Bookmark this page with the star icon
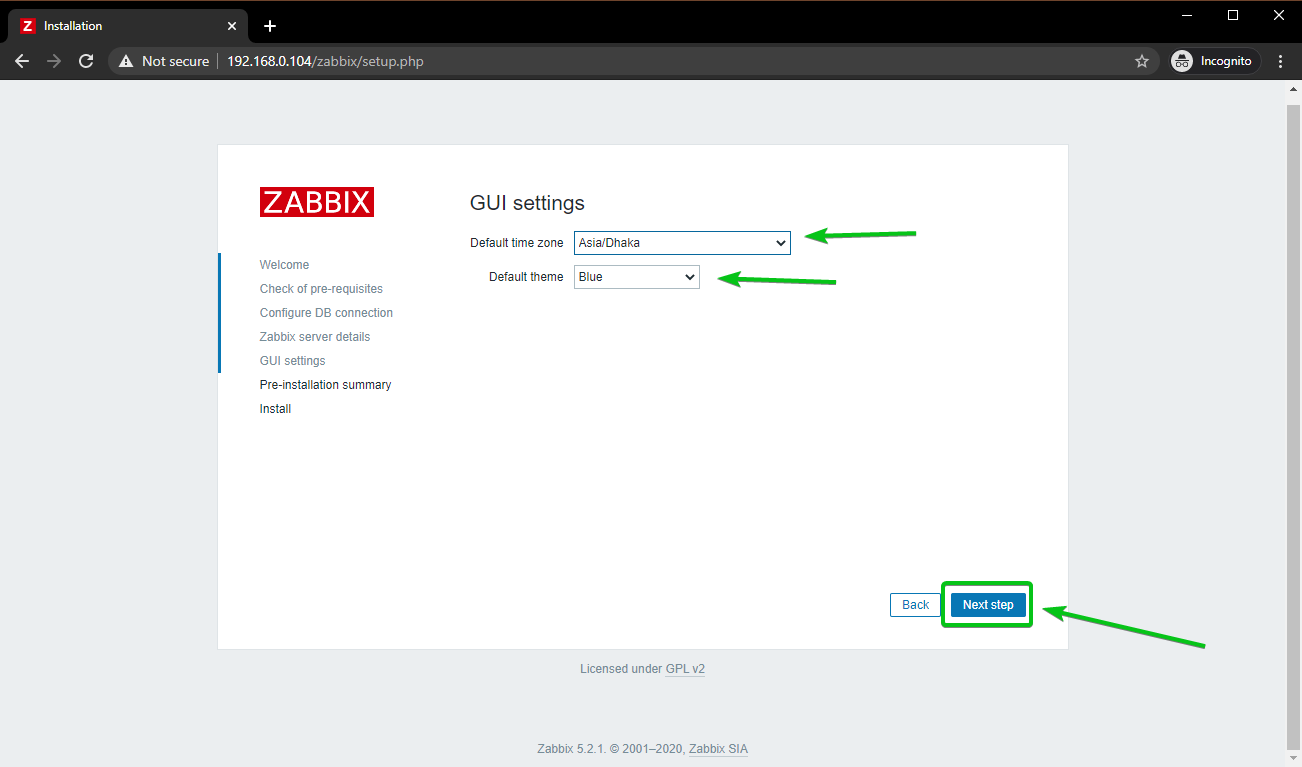The width and height of the screenshot is (1302, 767). tap(1142, 61)
